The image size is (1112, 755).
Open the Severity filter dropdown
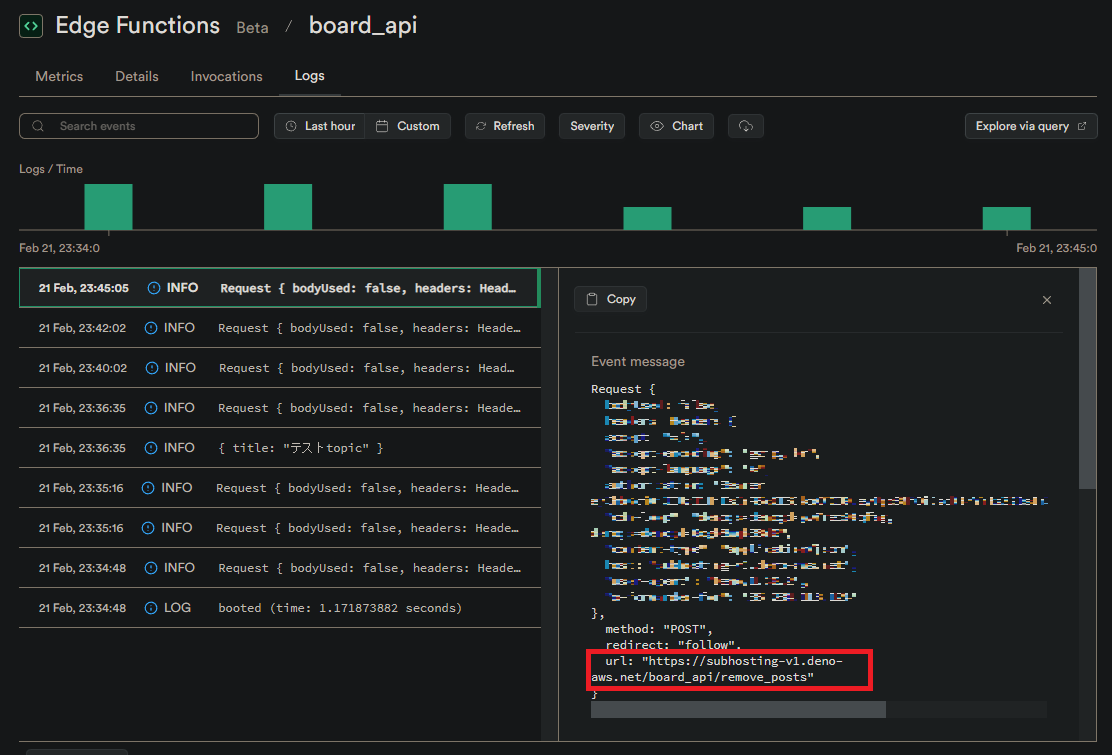click(x=592, y=126)
